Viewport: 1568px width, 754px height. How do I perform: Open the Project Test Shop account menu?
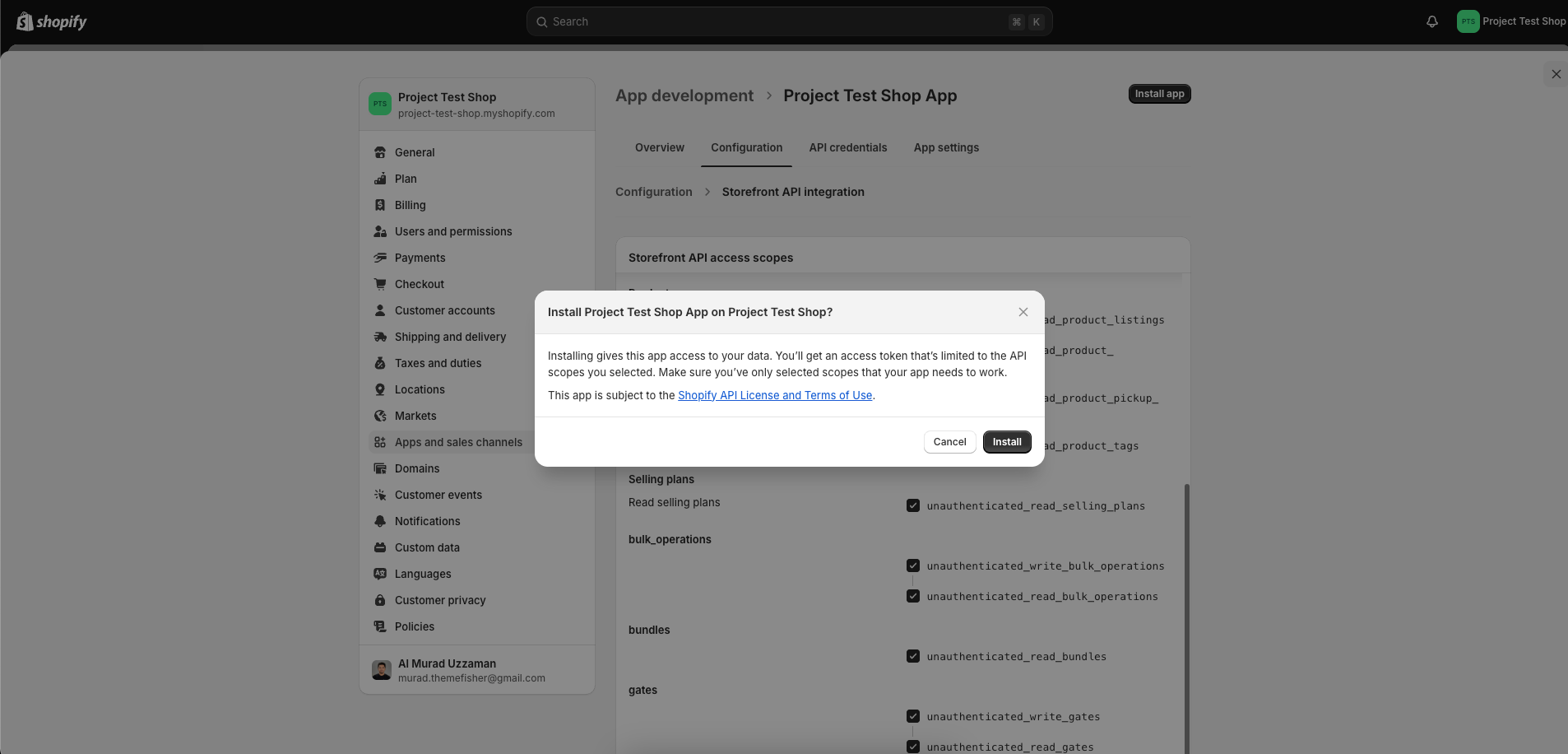tap(1510, 21)
